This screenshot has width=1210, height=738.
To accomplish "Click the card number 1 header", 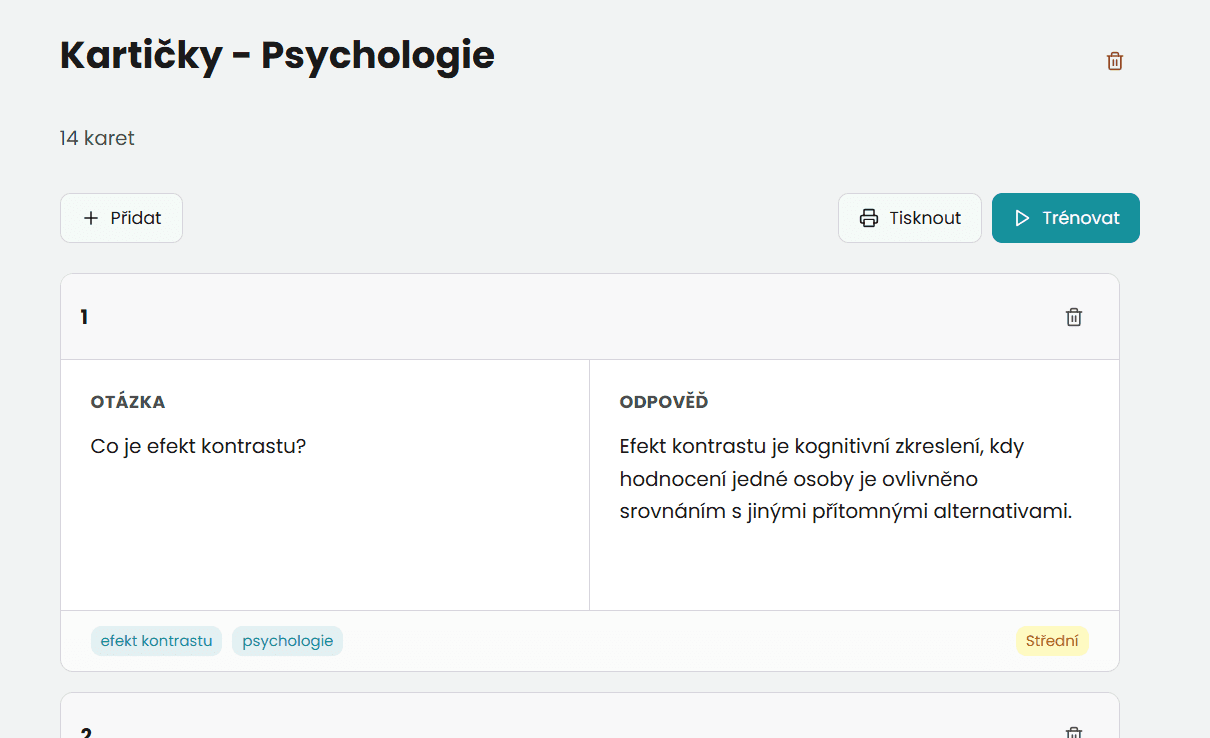I will click(x=84, y=316).
